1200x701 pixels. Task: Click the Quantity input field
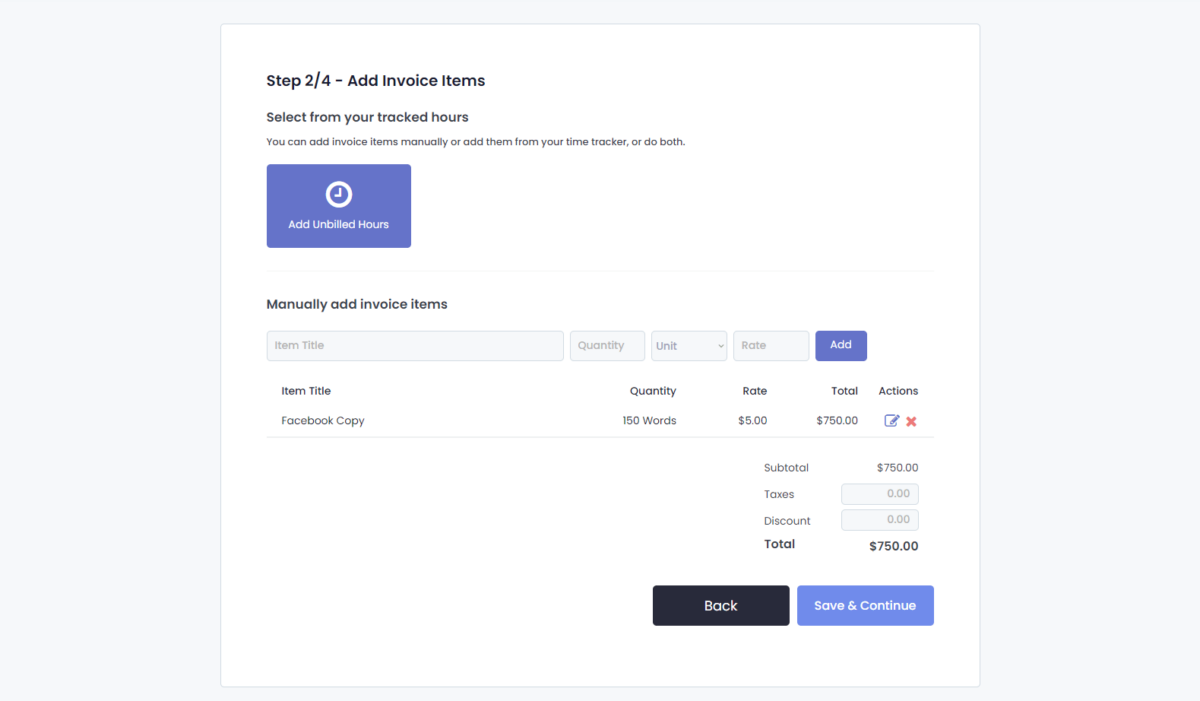606,345
